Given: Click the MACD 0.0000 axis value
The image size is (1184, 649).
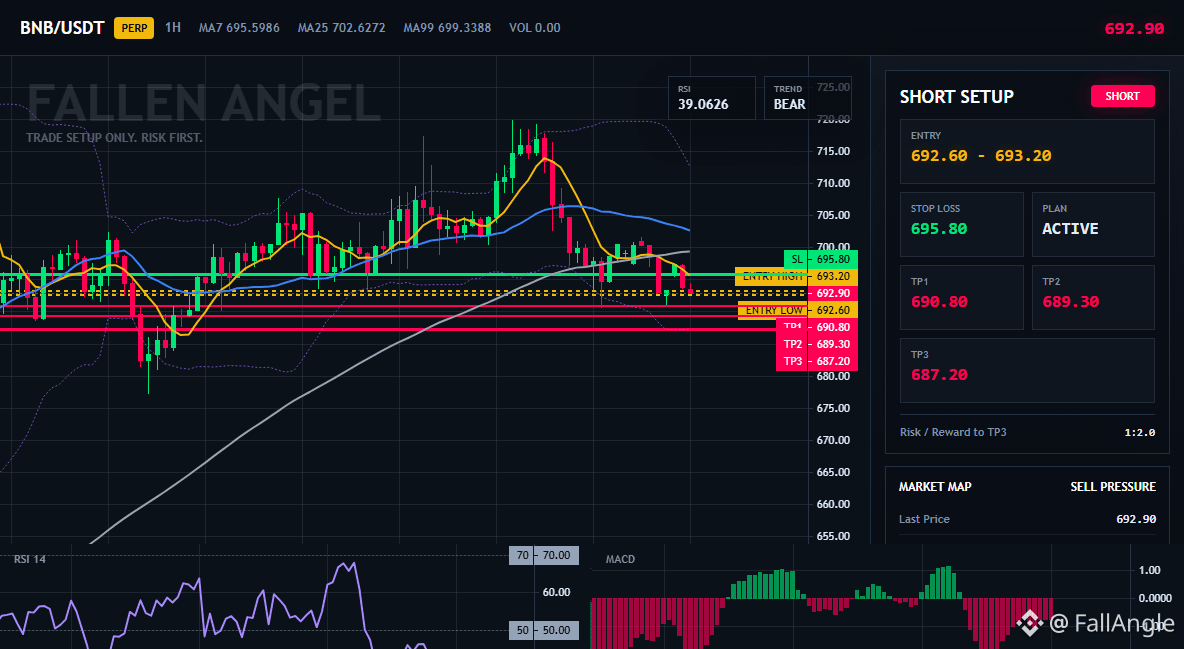Looking at the screenshot, I should (1155, 598).
